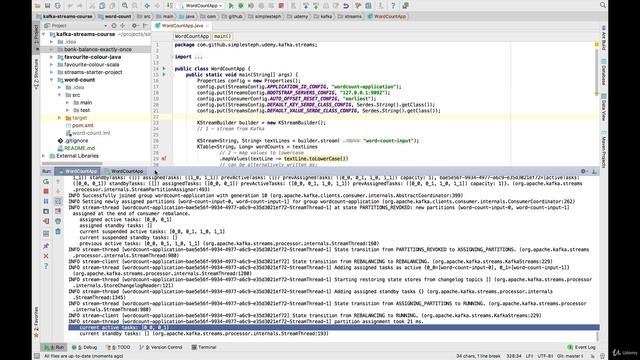Open the Version Control tab
The width and height of the screenshot is (640, 360).
[161, 347]
